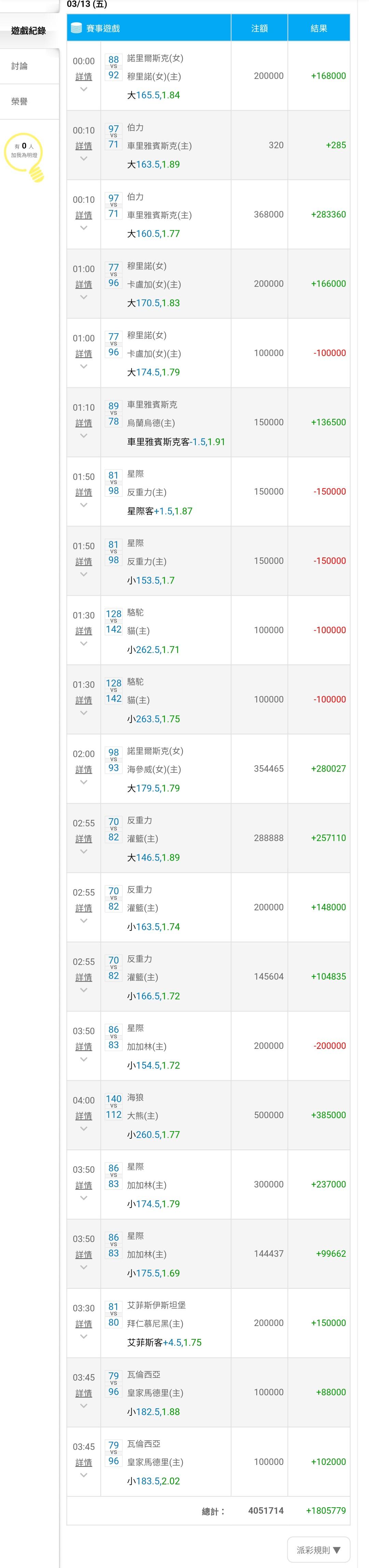The width and height of the screenshot is (369, 1568).
Task: Click the 注額 column header
Action: point(259,28)
